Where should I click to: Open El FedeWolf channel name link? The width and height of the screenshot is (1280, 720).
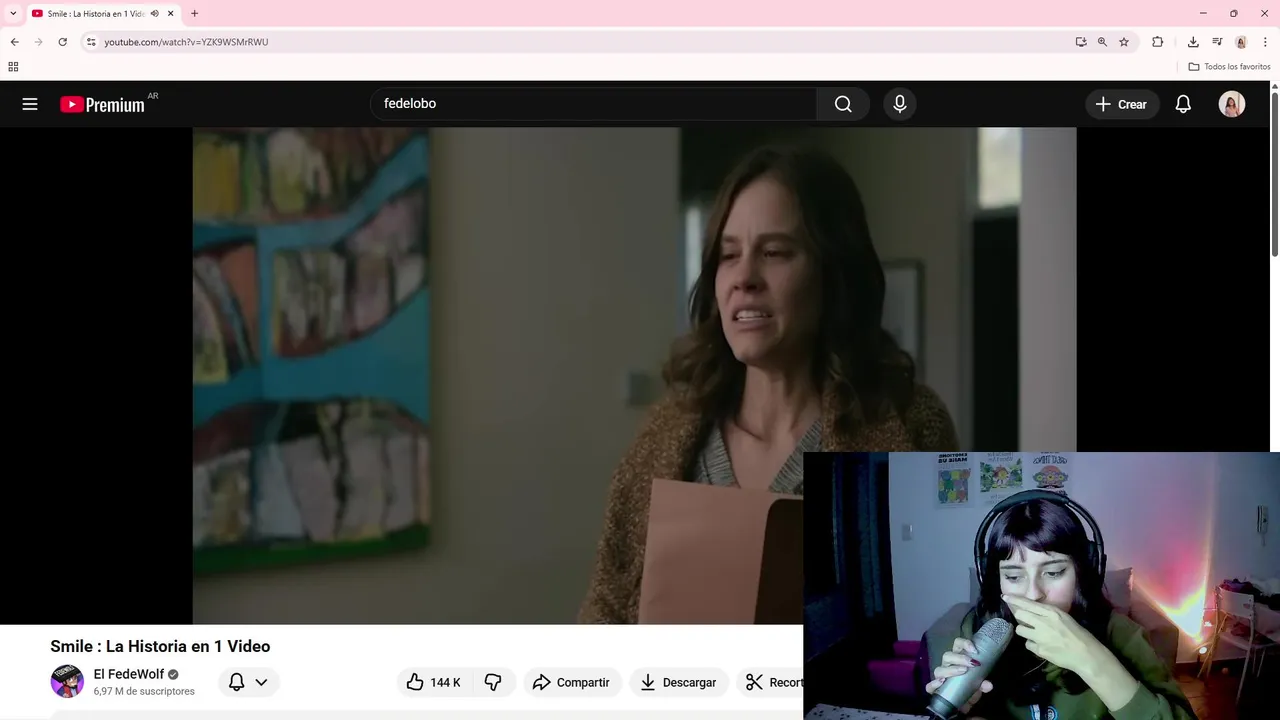[129, 674]
